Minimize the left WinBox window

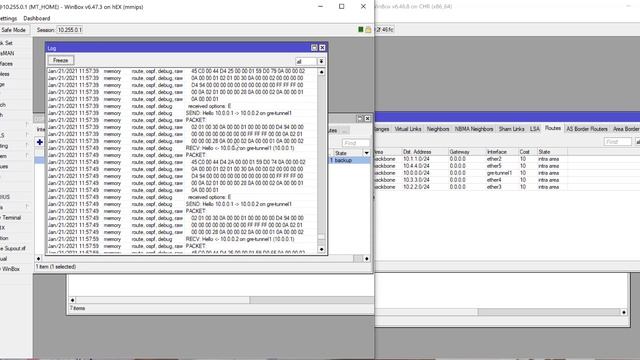click(320, 7)
